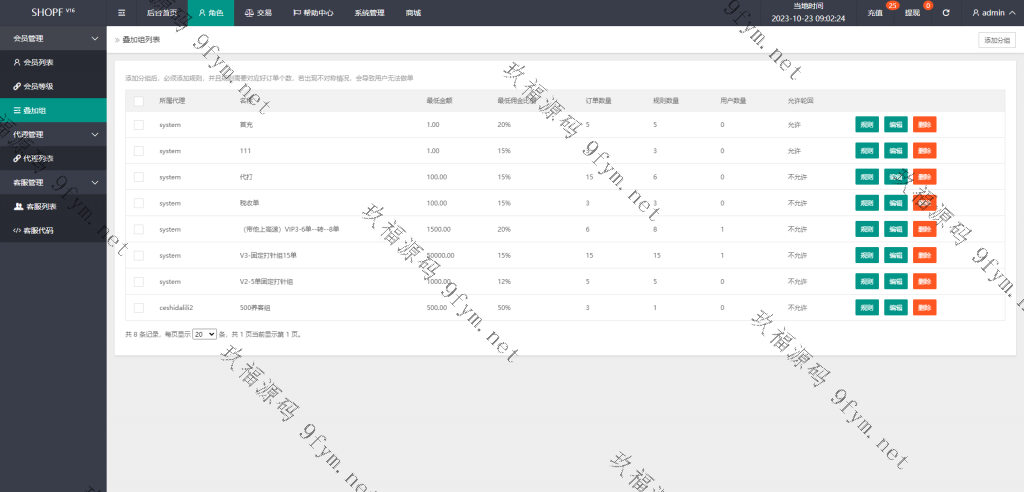Click the SHOPF V16 logo

(53, 12)
